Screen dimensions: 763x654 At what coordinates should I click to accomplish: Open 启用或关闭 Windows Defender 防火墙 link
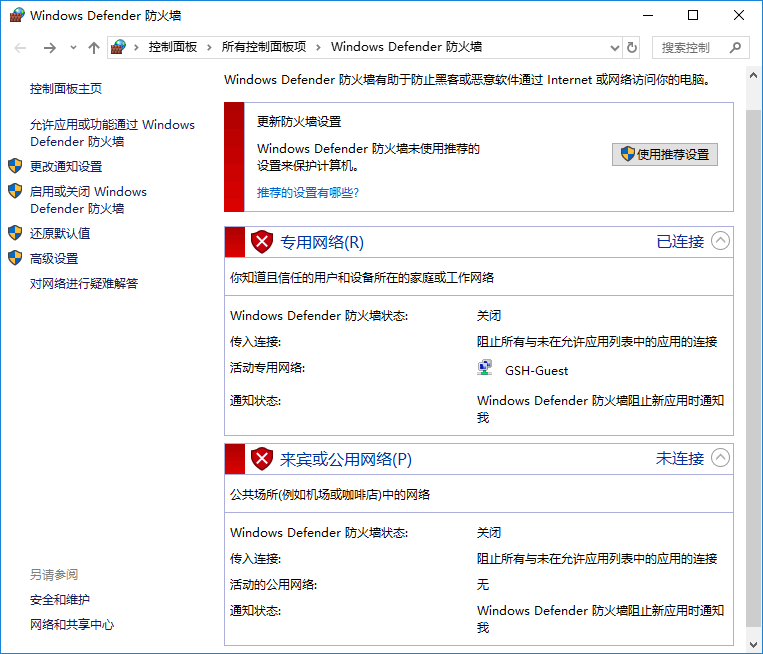click(88, 200)
